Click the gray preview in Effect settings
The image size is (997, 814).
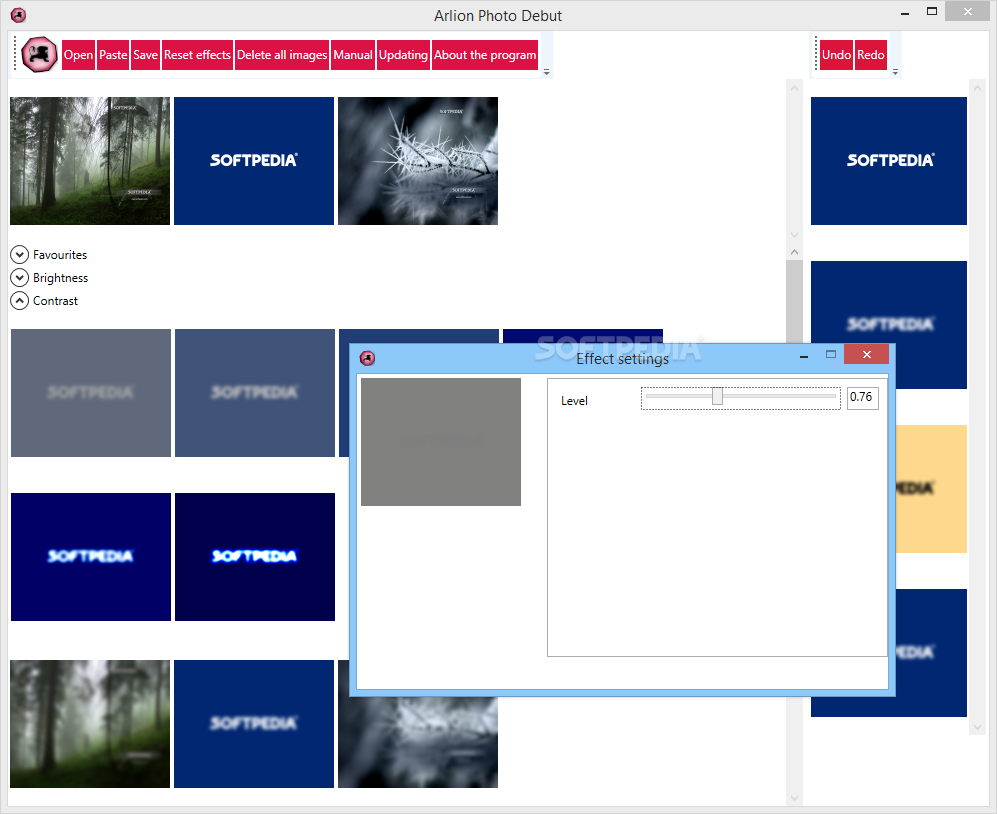pyautogui.click(x=441, y=442)
